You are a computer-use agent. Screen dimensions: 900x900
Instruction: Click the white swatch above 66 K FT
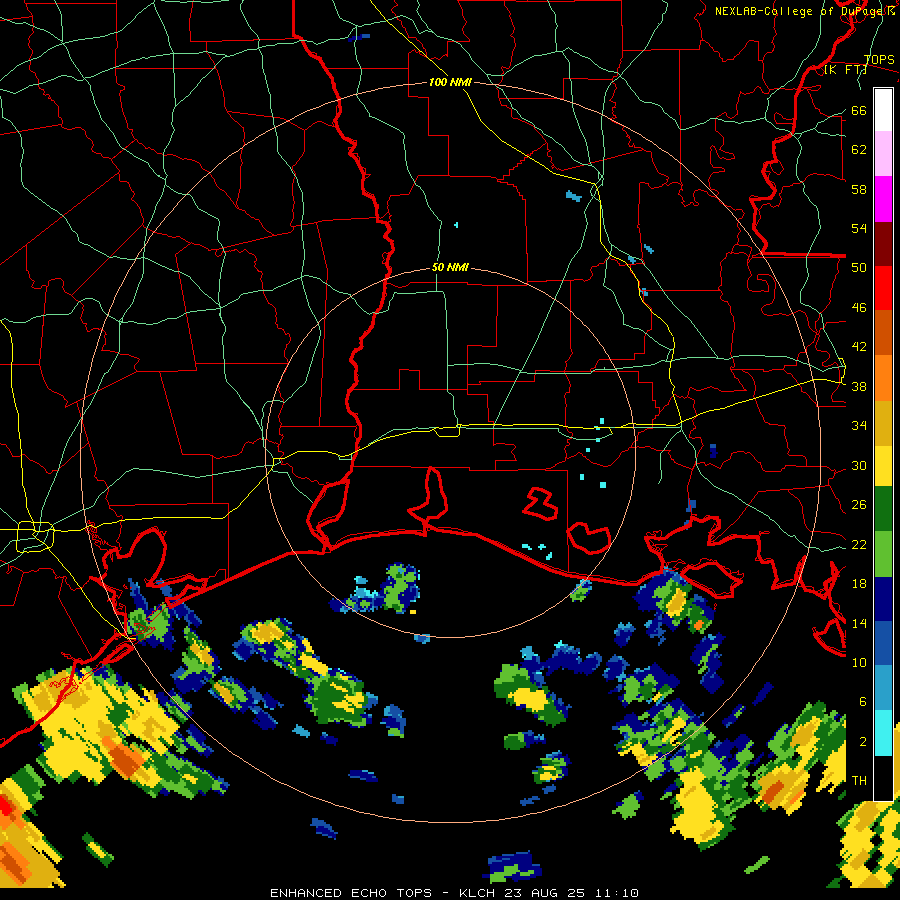[883, 110]
